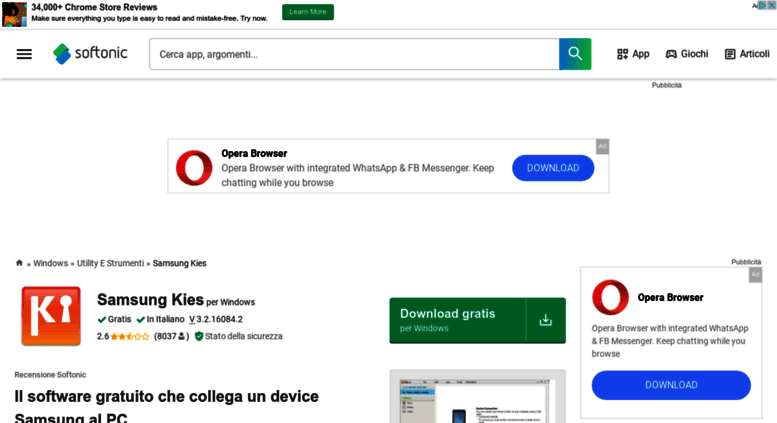Open the hamburger menu
Screen dimensions: 777x423
24,54
